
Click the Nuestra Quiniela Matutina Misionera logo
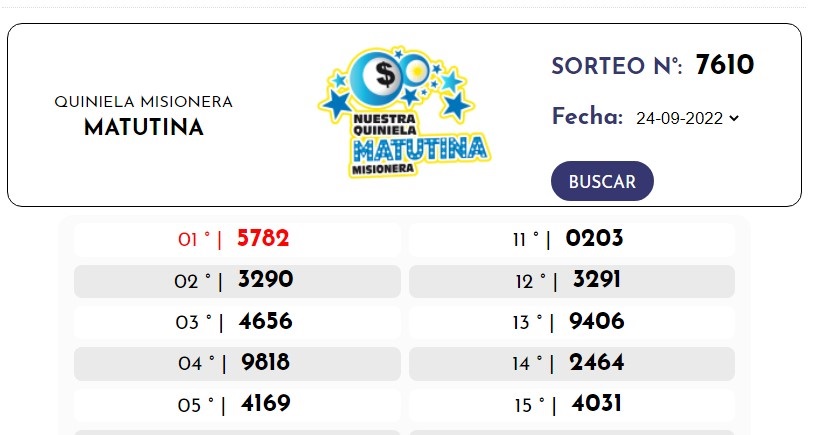(404, 113)
